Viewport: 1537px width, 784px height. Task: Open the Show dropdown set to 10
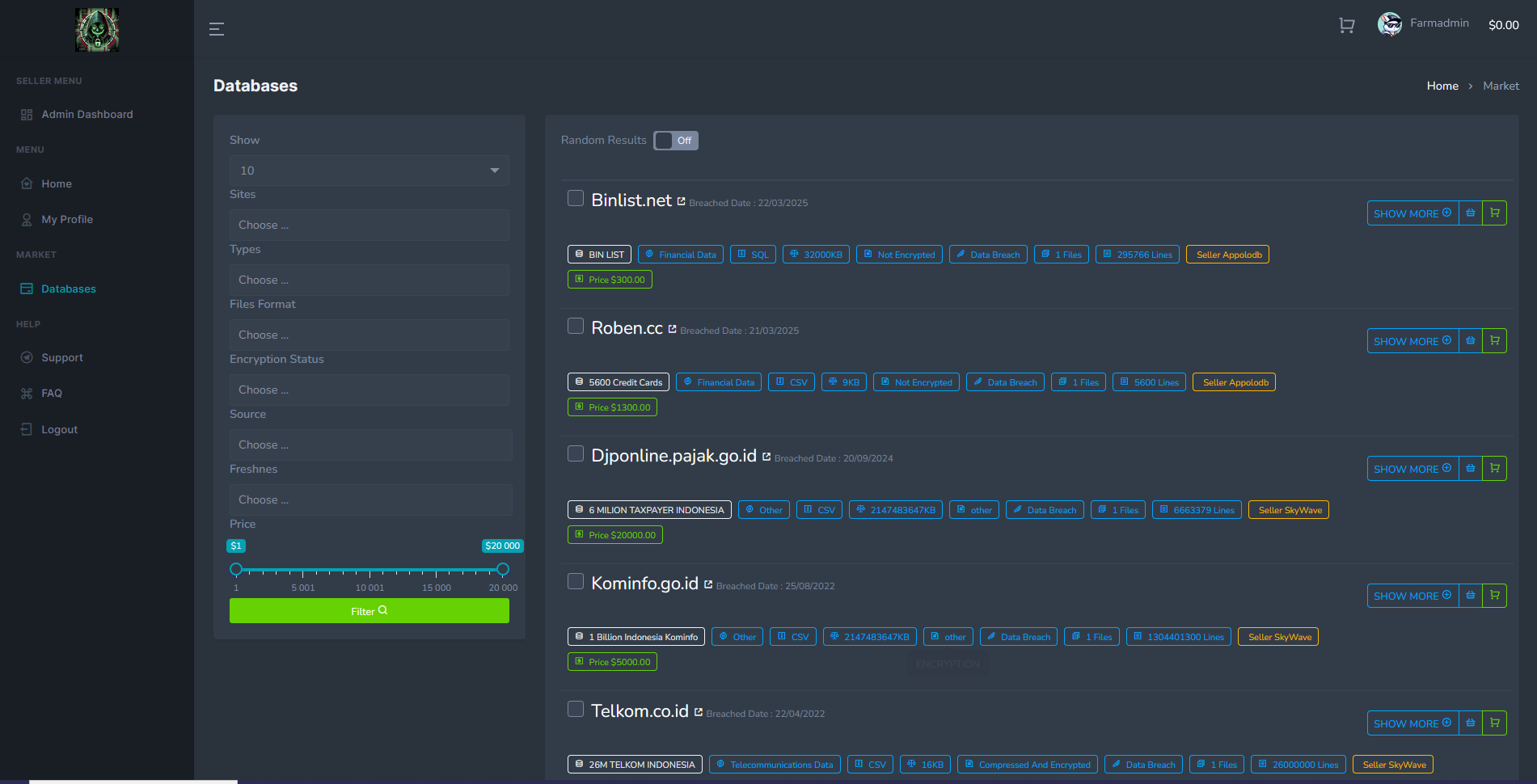click(x=369, y=171)
